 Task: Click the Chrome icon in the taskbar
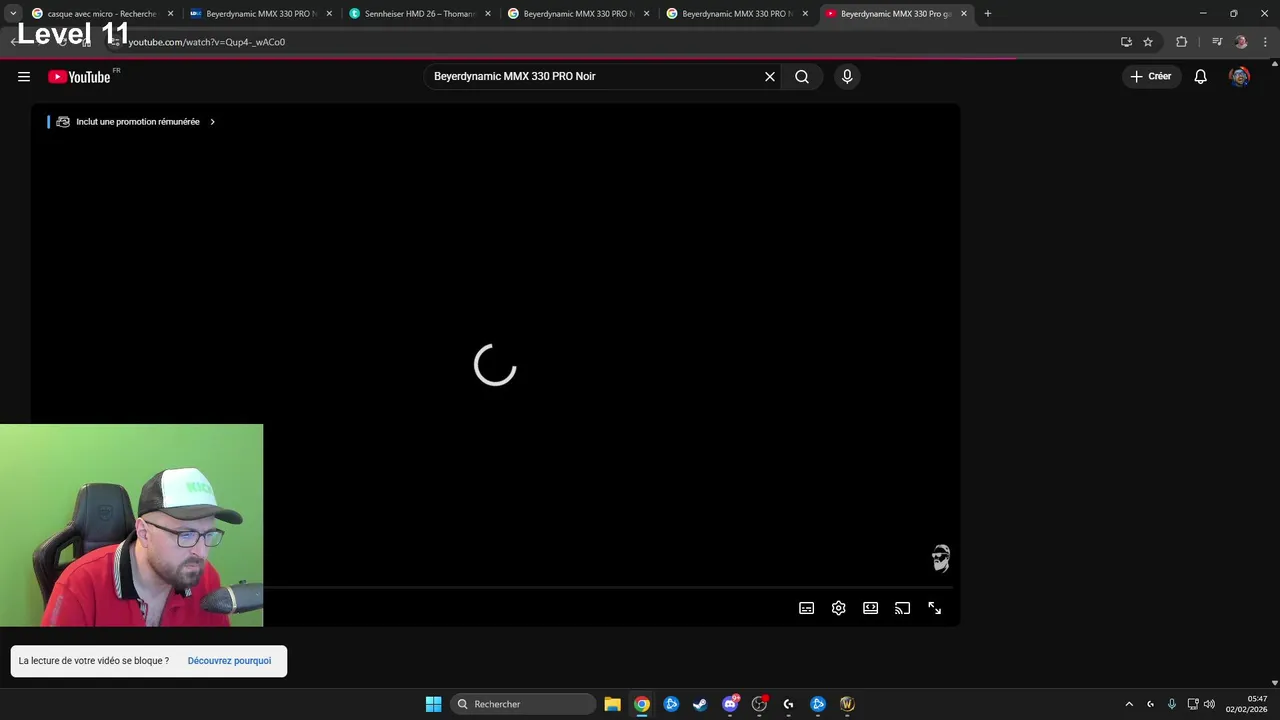pos(642,704)
